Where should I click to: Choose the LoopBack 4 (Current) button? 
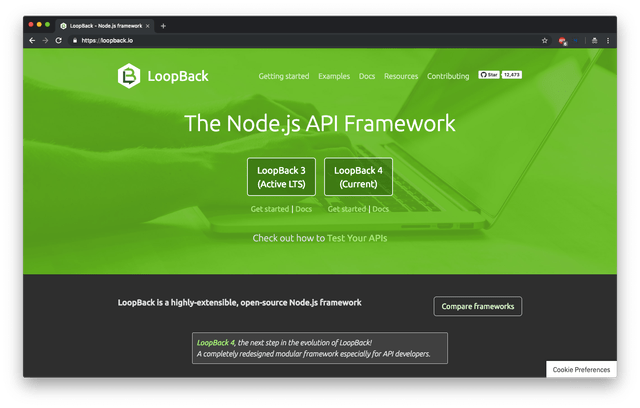tap(358, 177)
